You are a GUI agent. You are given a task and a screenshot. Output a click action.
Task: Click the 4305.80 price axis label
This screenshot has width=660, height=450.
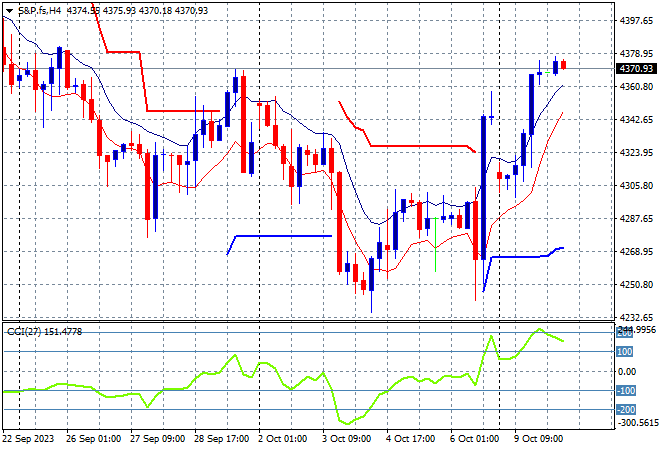coord(636,185)
